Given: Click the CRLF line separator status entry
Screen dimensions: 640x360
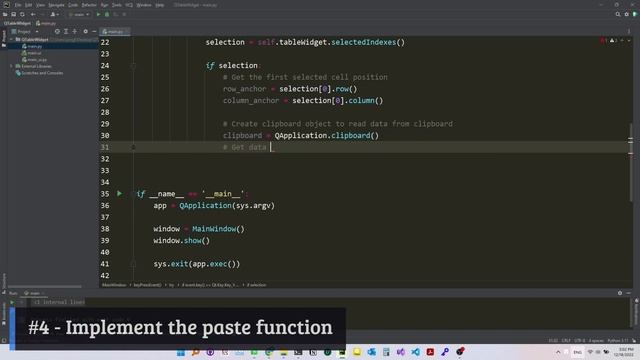Looking at the screenshot, I should [x=566, y=340].
